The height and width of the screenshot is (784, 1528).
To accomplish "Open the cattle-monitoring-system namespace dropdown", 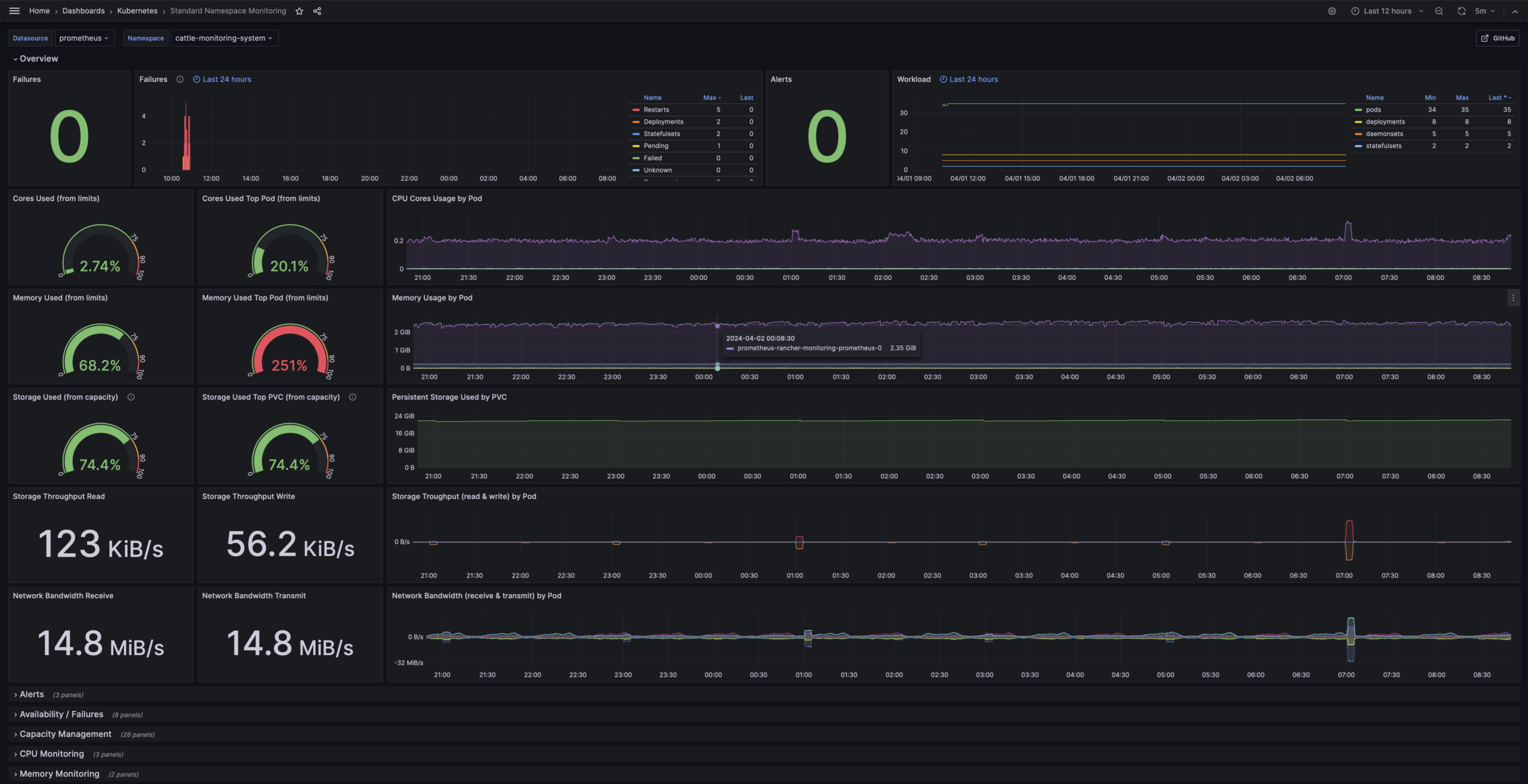I will (x=224, y=38).
